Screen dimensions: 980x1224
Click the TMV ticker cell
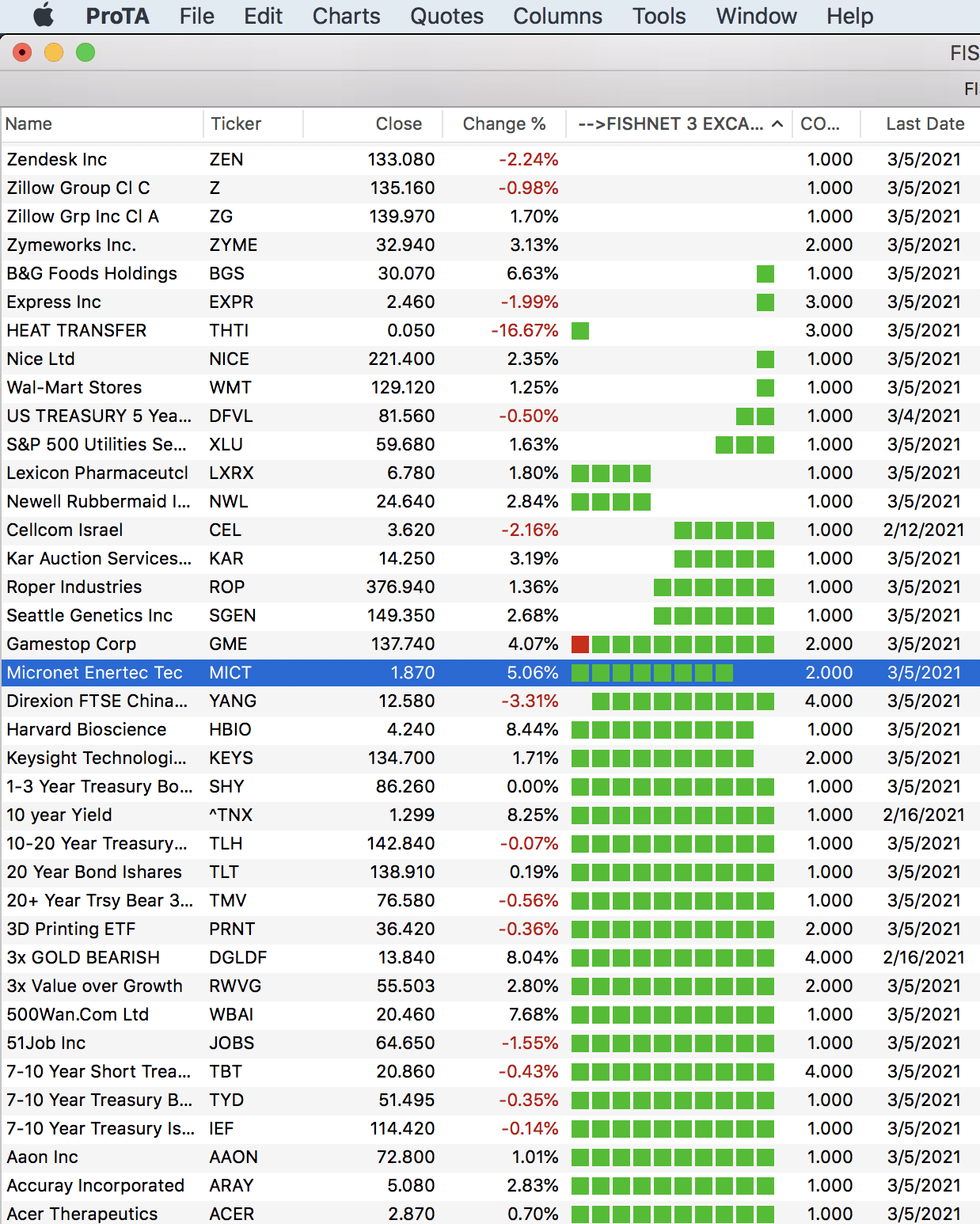(228, 900)
